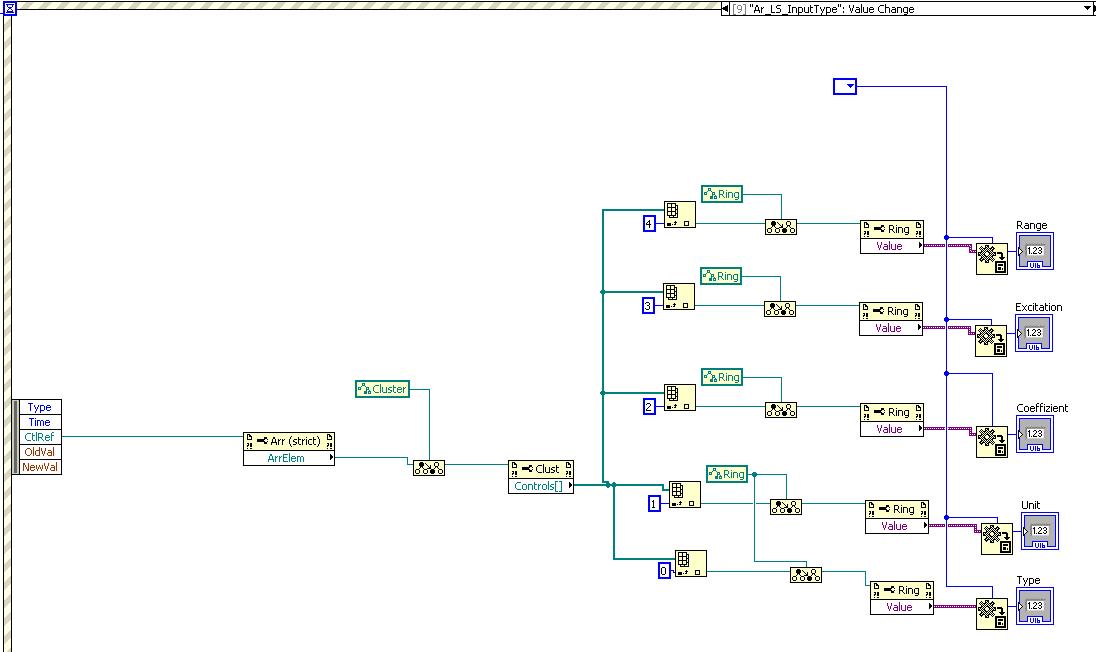Select the Unit numeric indicator terminal

point(1039,531)
